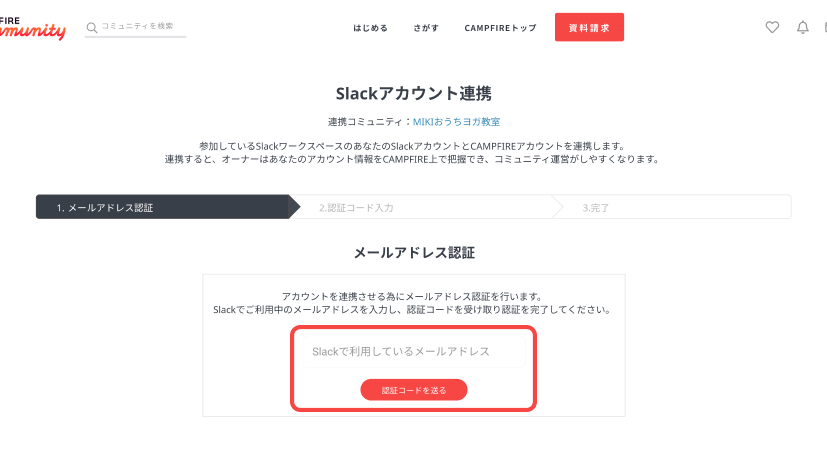Click the アカウントを連携させる為に instruction text
This screenshot has width=827, height=450.
(412, 296)
